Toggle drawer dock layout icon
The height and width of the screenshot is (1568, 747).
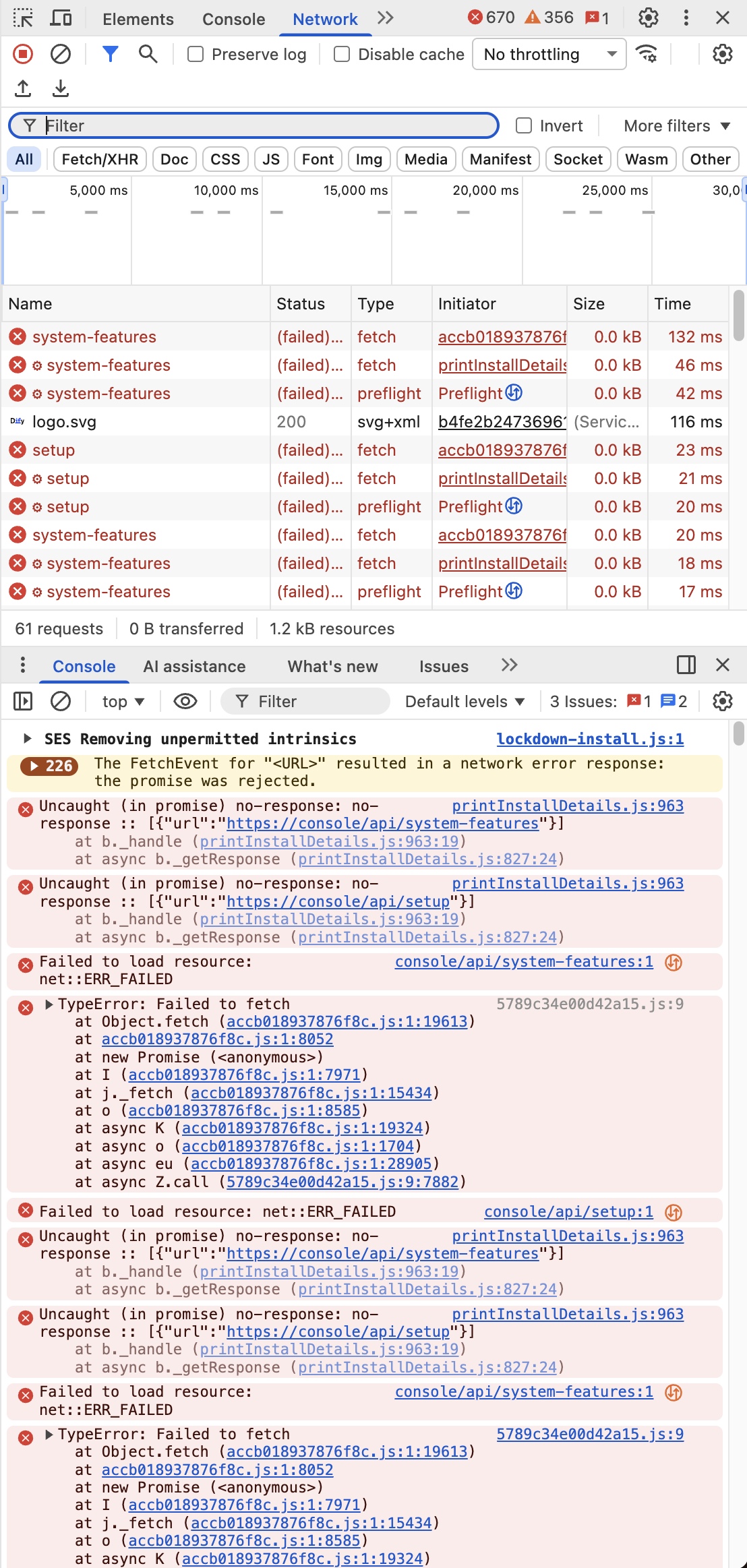pyautogui.click(x=686, y=665)
